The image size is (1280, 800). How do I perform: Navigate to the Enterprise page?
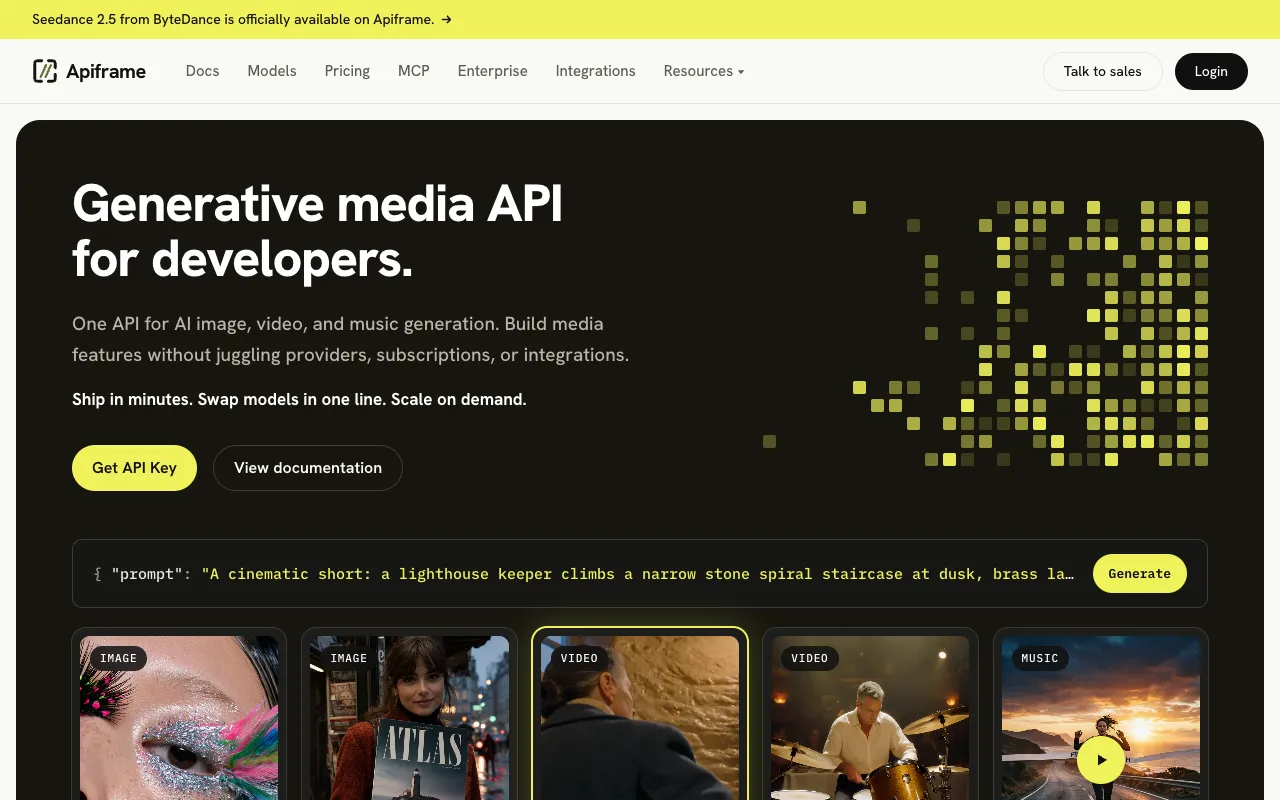click(x=492, y=71)
